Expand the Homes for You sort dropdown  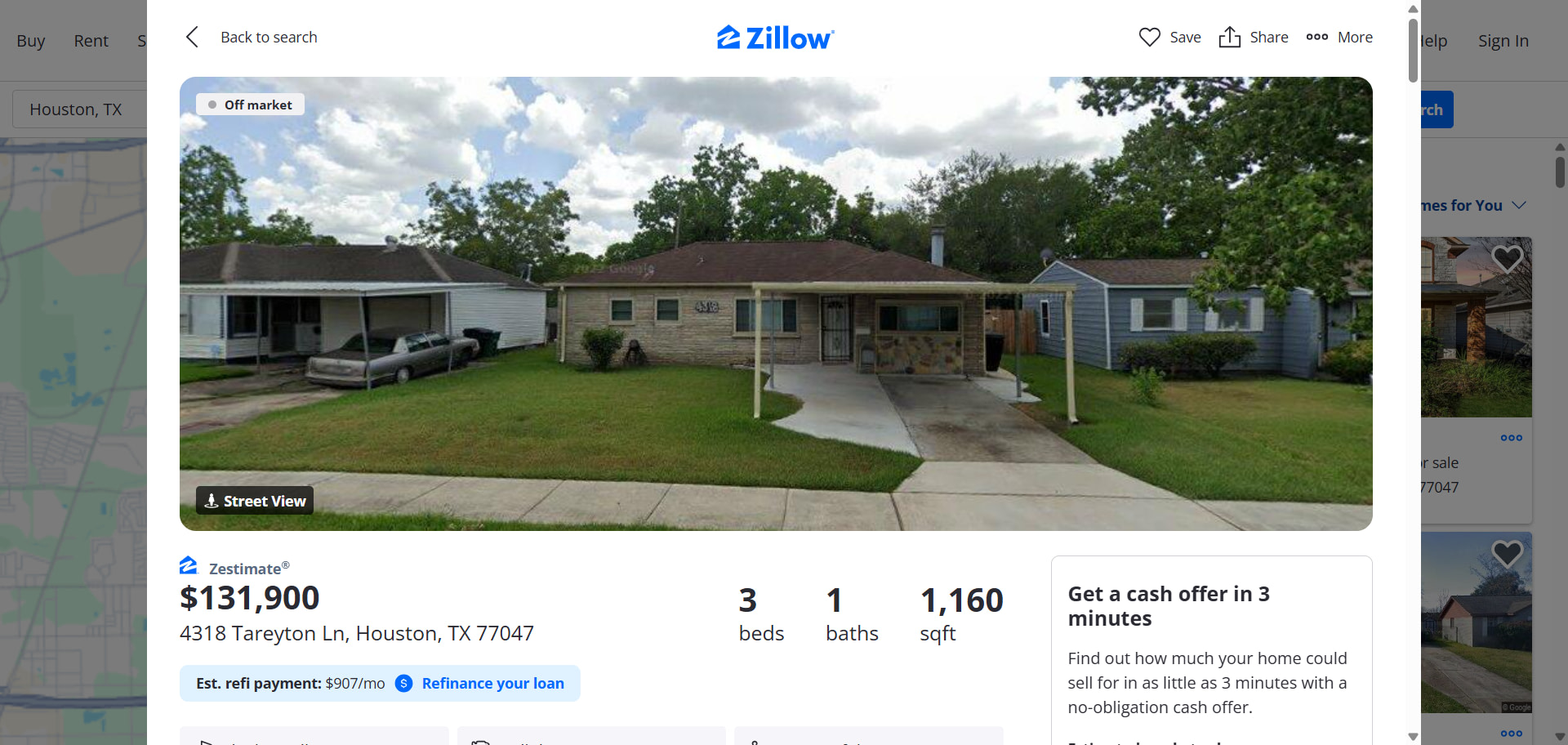1519,205
